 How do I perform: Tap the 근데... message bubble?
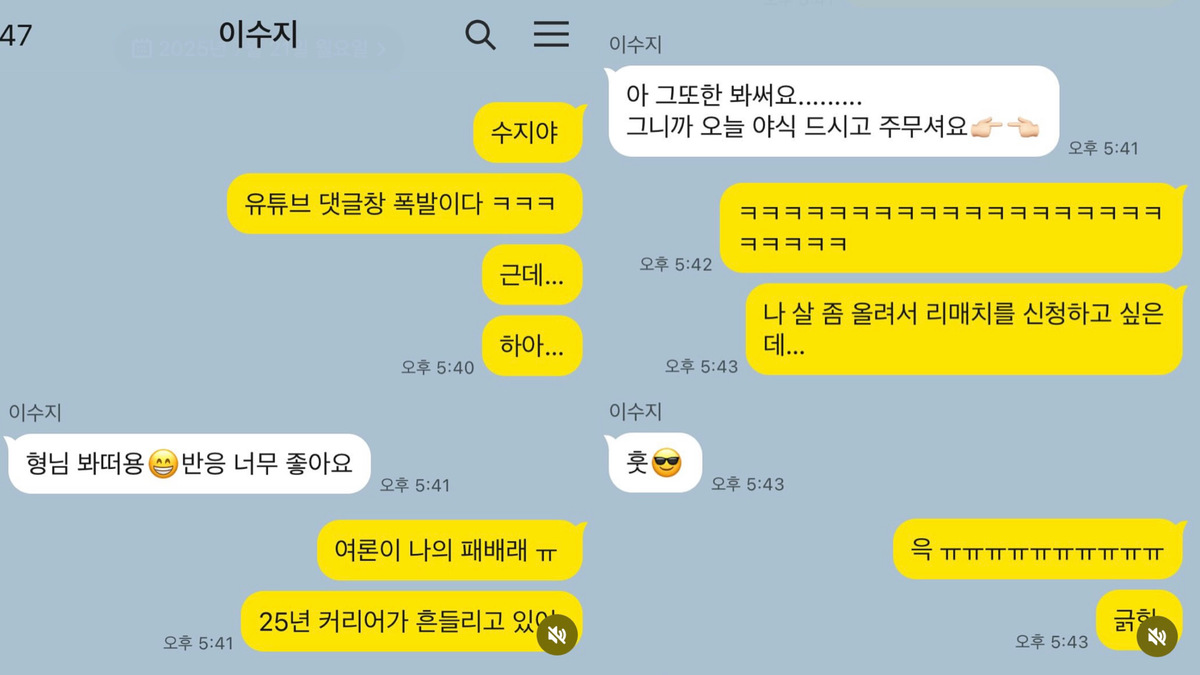tap(532, 275)
